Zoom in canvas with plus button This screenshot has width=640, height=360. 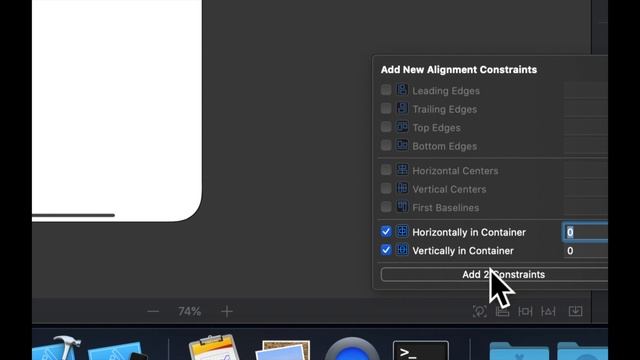point(227,311)
